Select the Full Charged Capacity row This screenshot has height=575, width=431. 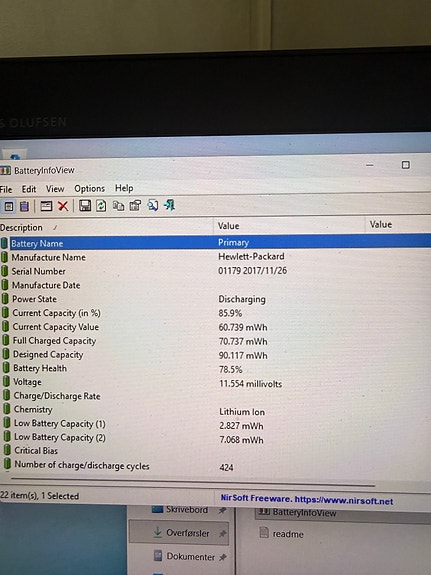click(216, 341)
